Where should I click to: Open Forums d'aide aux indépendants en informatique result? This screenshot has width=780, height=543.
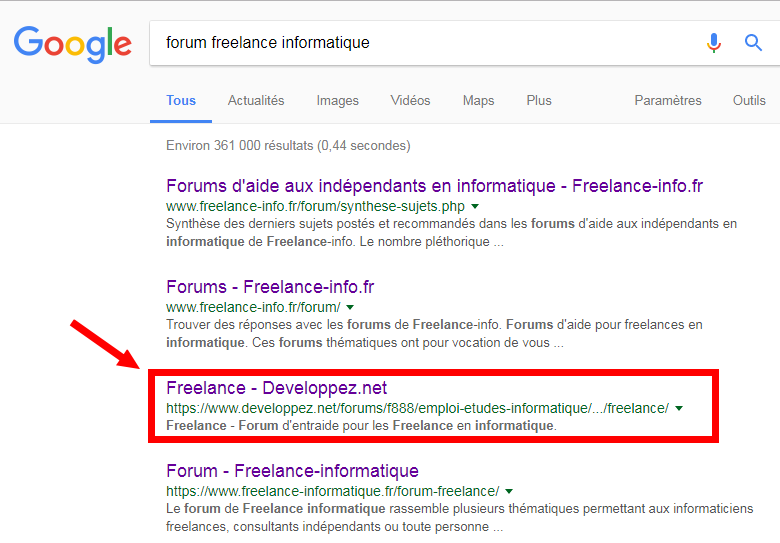point(434,186)
